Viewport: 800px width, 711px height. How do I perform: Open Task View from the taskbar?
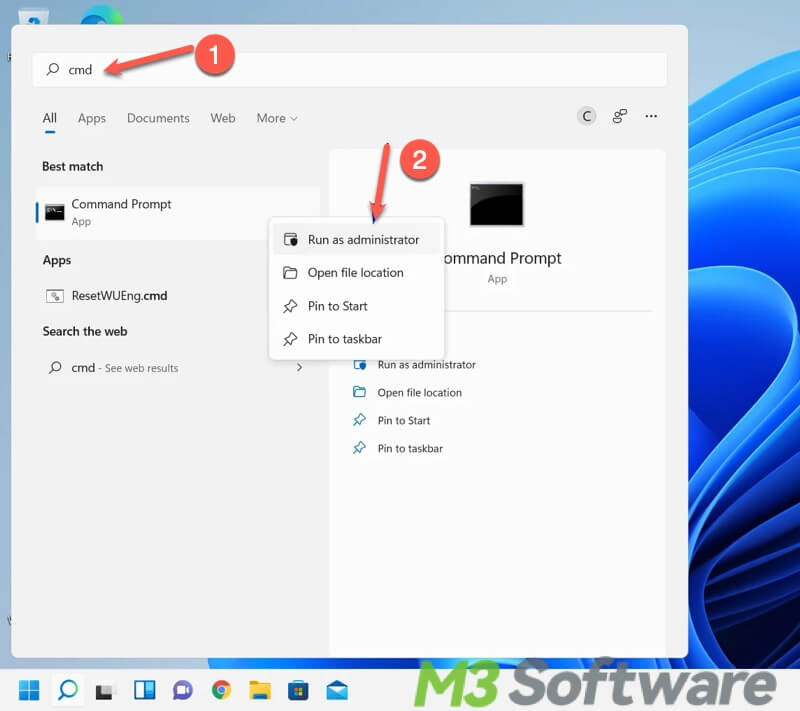(104, 690)
